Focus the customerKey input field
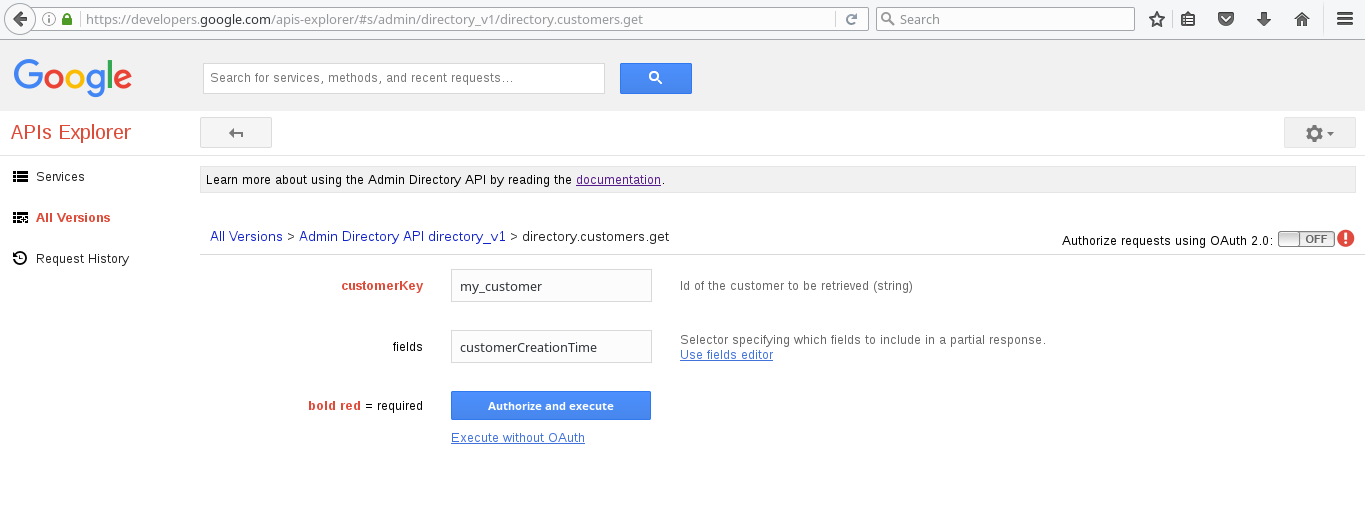This screenshot has width=1365, height=515. [551, 285]
